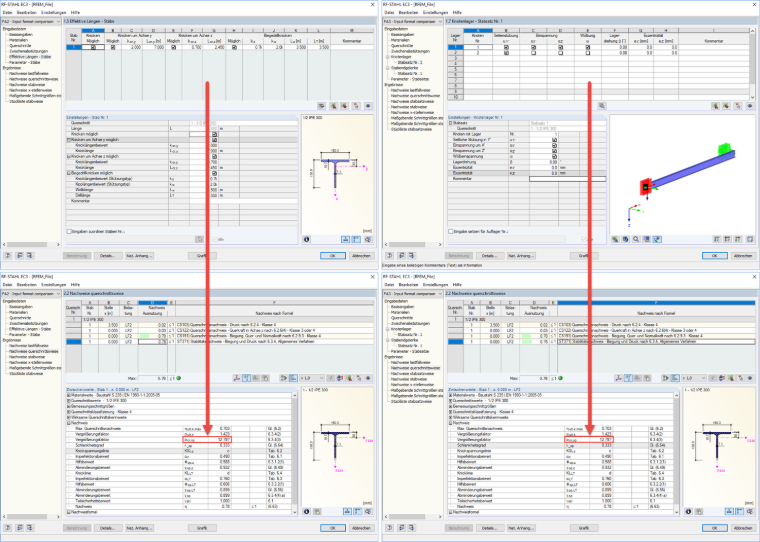The image size is (760, 542).
Task: Open the Datei menu in the Effektive Längen window
Action: [7, 13]
